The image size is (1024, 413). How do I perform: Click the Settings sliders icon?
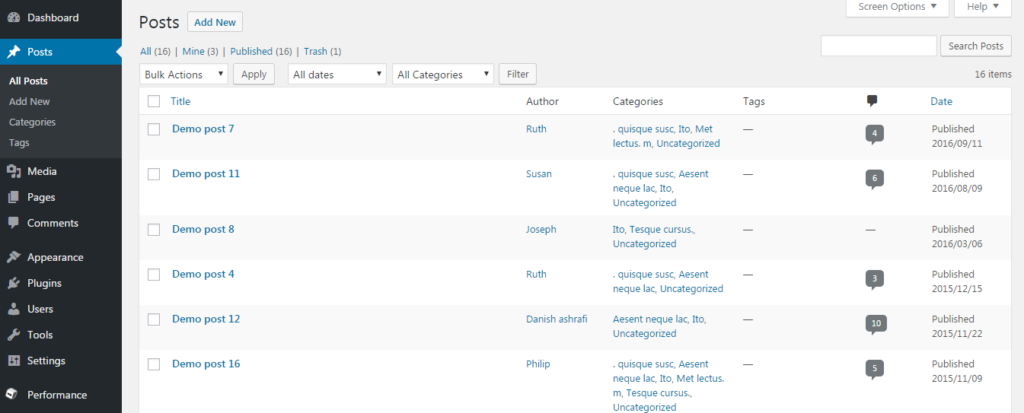coord(13,360)
